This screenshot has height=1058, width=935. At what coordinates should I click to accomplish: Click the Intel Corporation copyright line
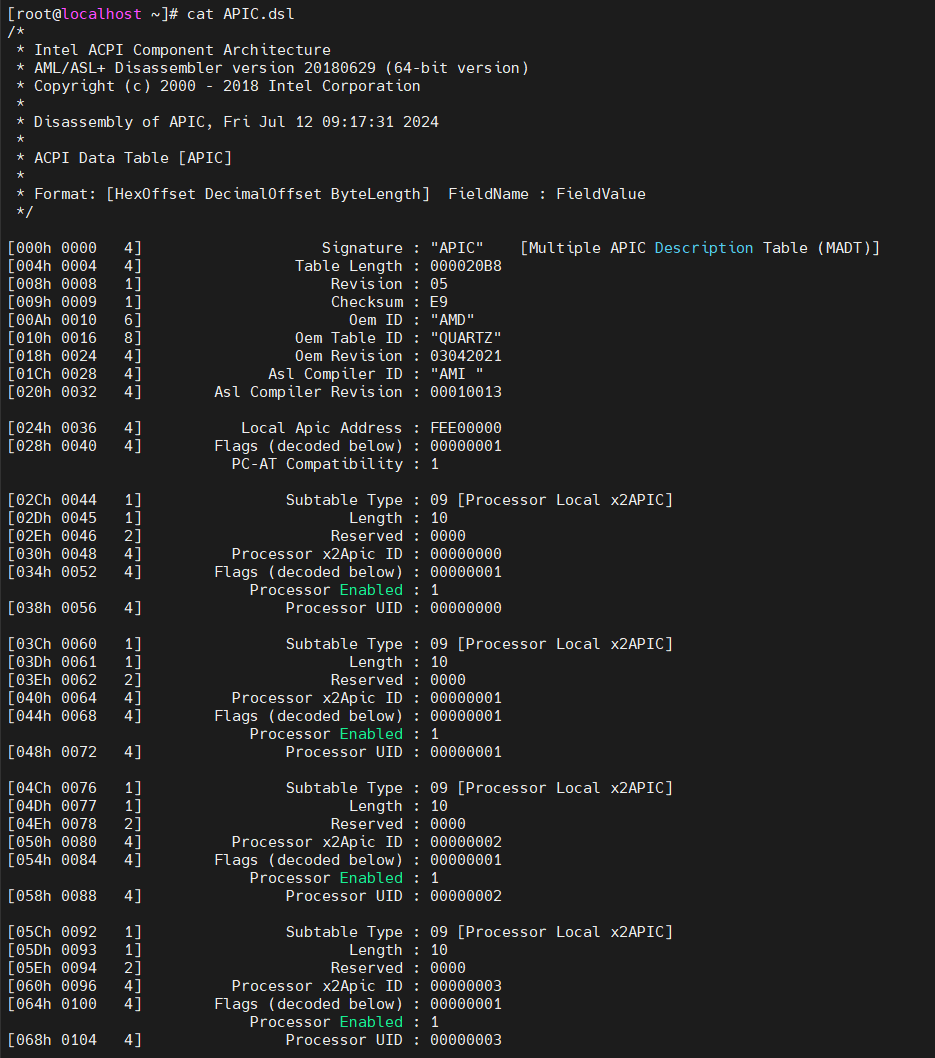coord(227,86)
